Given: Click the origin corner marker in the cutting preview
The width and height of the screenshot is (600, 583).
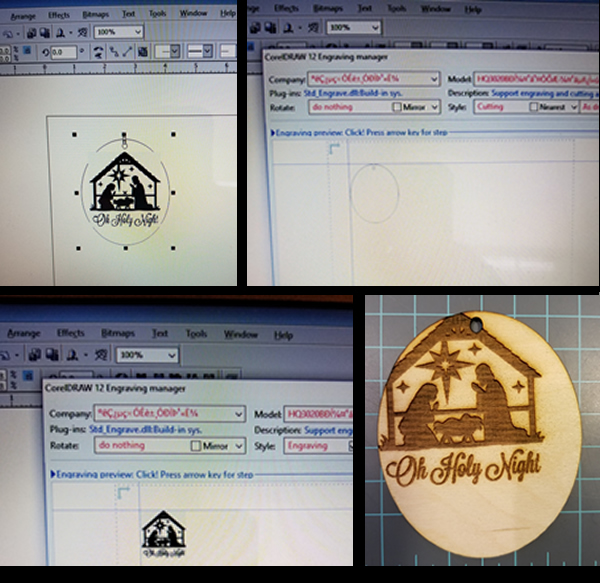Looking at the screenshot, I should click(x=334, y=148).
